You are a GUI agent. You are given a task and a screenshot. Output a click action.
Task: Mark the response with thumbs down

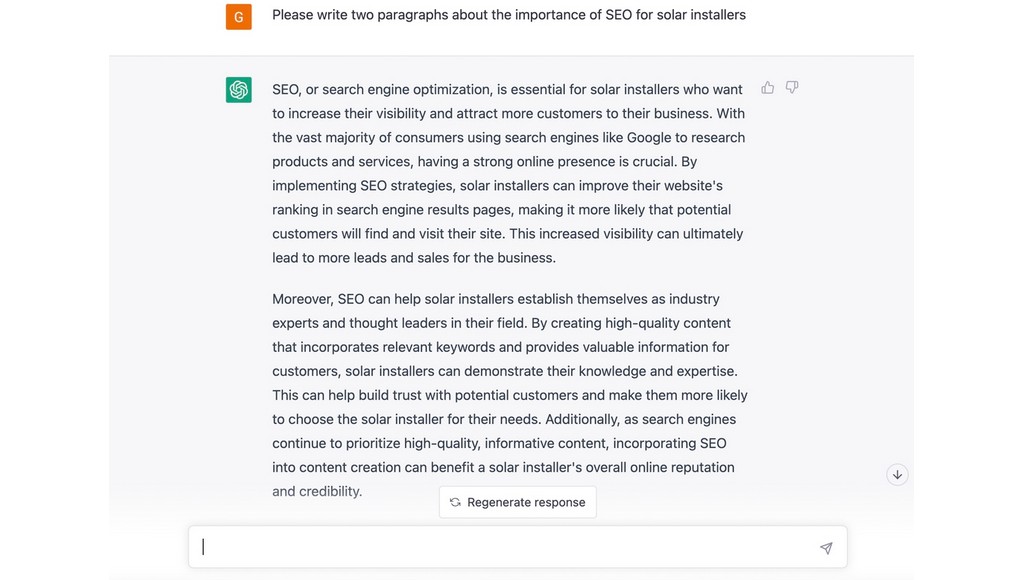(792, 88)
